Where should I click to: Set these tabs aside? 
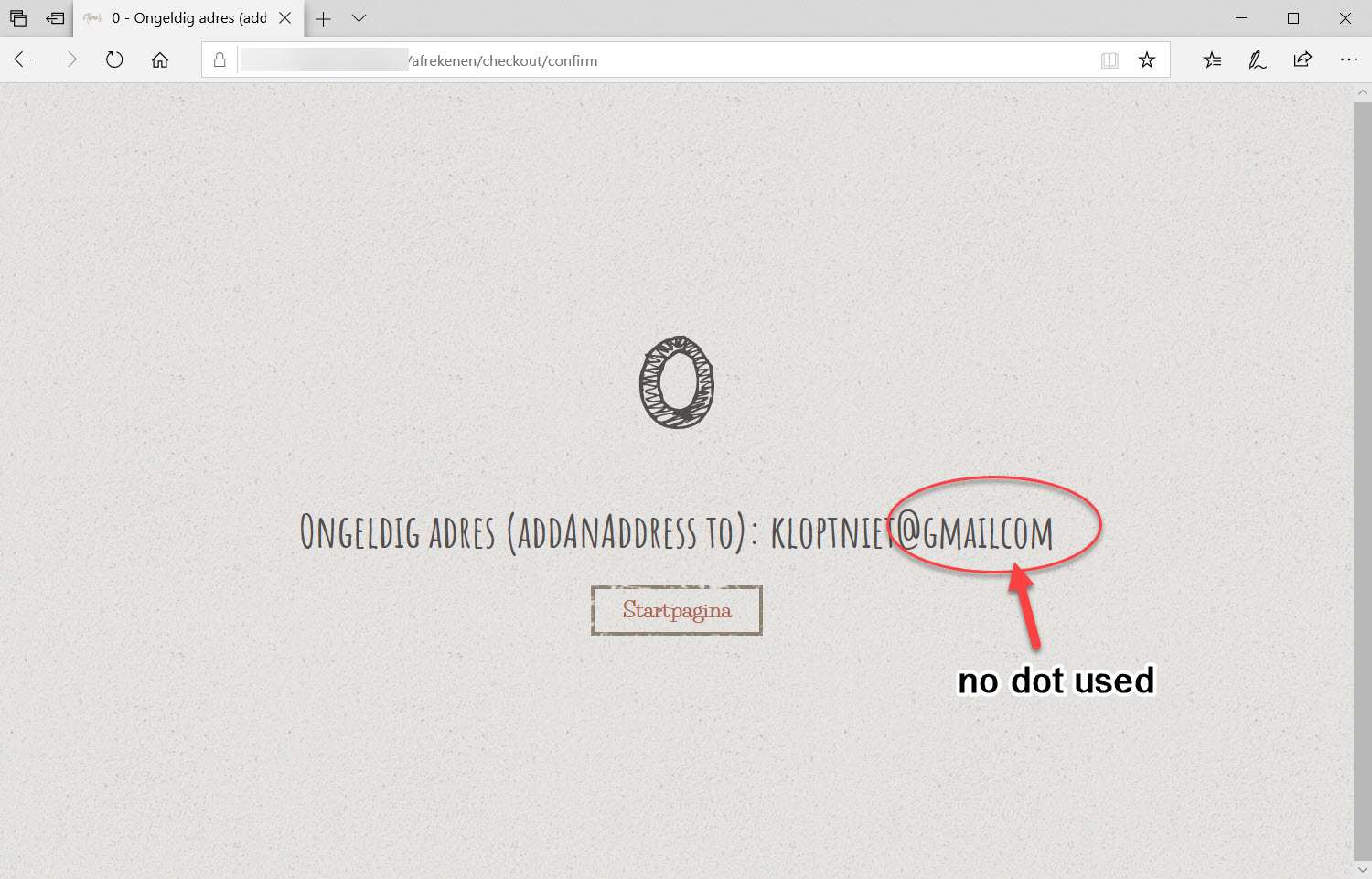56,18
